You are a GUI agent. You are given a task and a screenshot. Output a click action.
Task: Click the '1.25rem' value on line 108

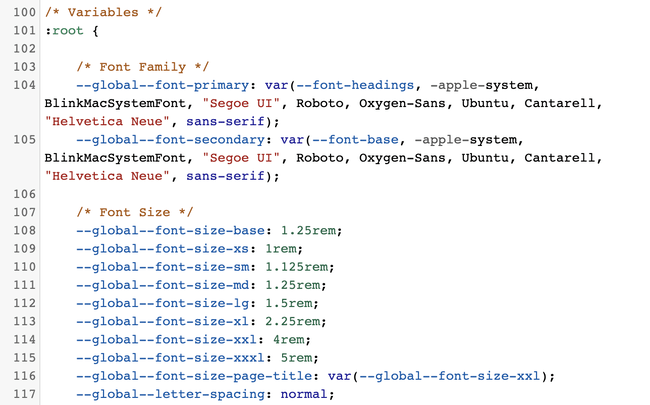coord(308,230)
